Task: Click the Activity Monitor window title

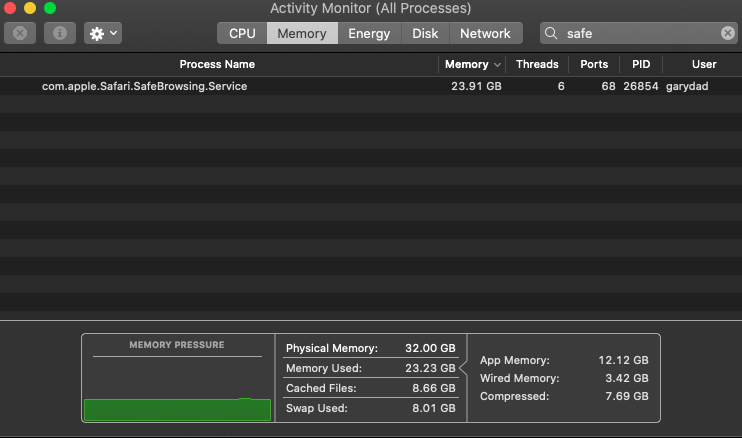Action: point(371,8)
